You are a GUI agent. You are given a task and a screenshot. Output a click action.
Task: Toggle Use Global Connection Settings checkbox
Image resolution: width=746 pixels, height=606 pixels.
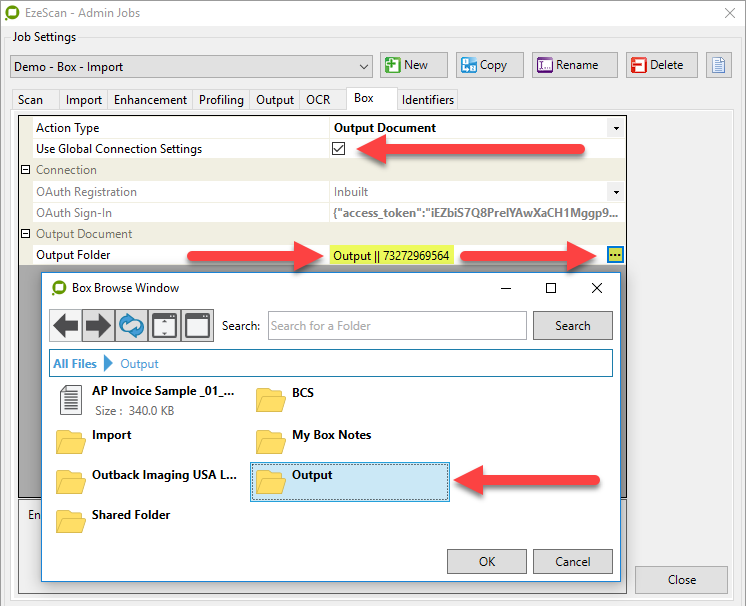coord(339,149)
